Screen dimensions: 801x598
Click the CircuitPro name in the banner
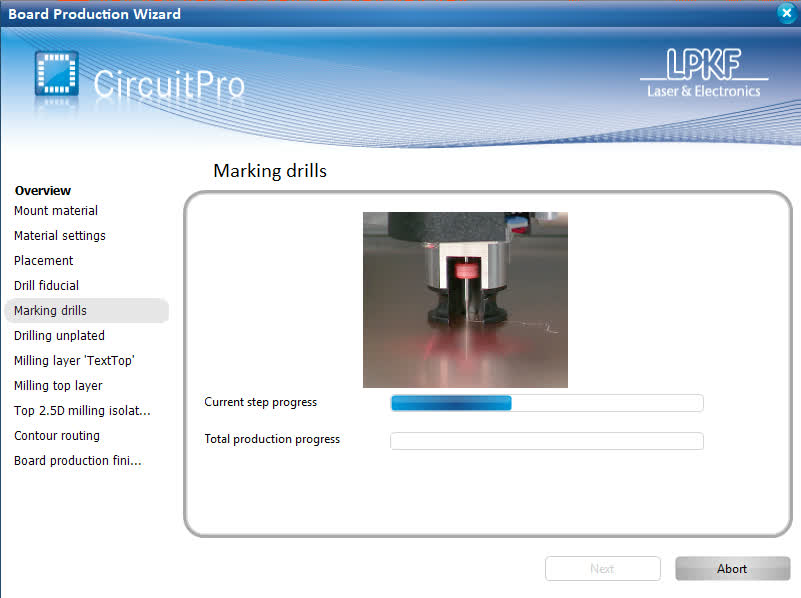[169, 84]
